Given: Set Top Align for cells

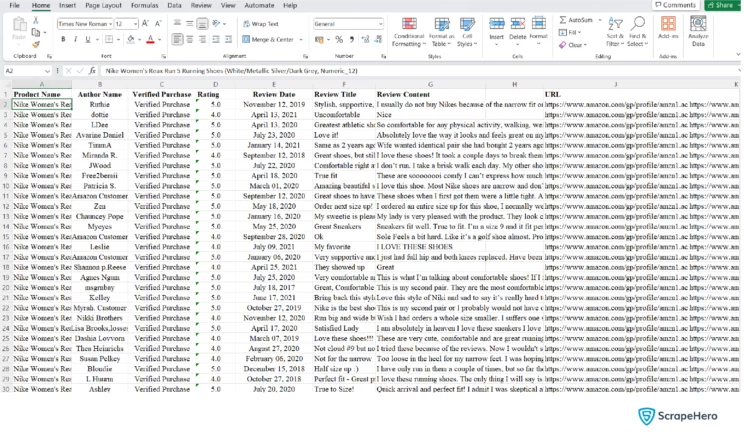Looking at the screenshot, I should pyautogui.click(x=177, y=23).
